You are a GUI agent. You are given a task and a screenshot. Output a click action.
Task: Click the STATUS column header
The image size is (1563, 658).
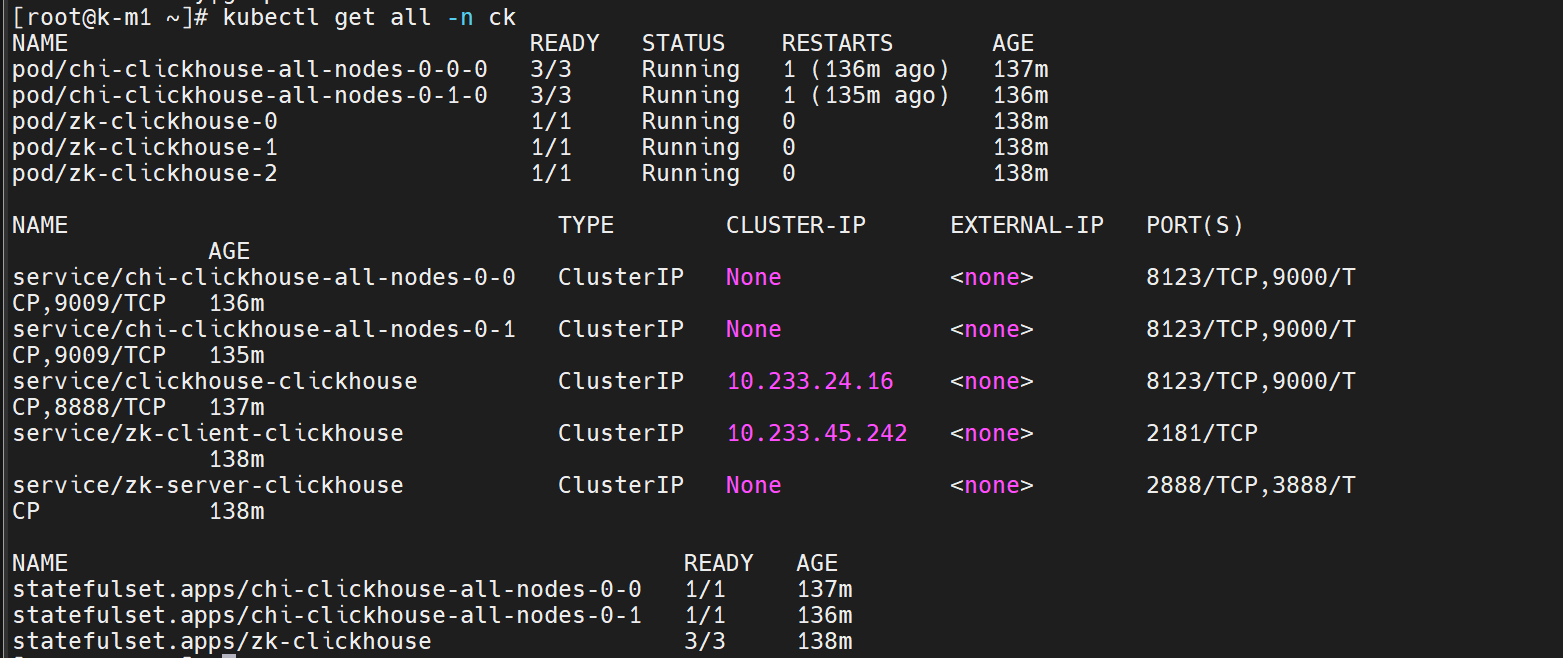[683, 43]
